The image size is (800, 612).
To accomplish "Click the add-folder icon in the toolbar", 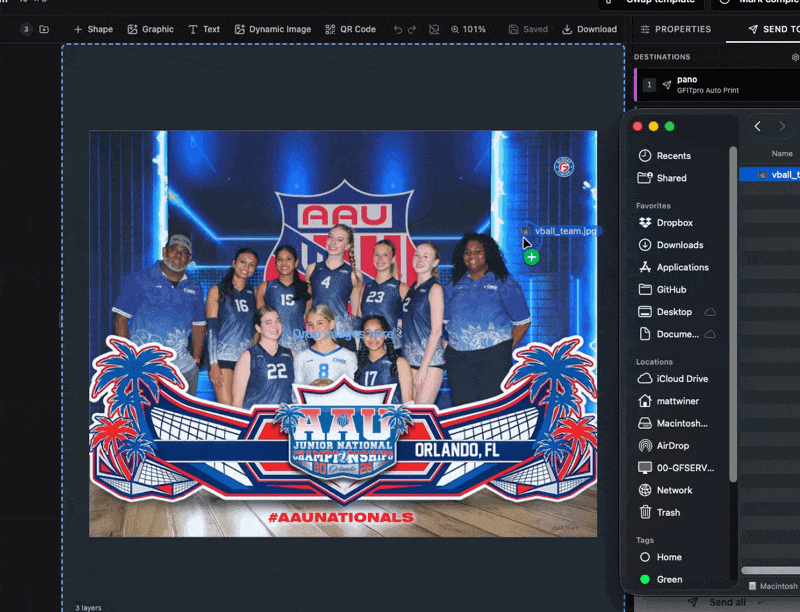I will coord(44,30).
